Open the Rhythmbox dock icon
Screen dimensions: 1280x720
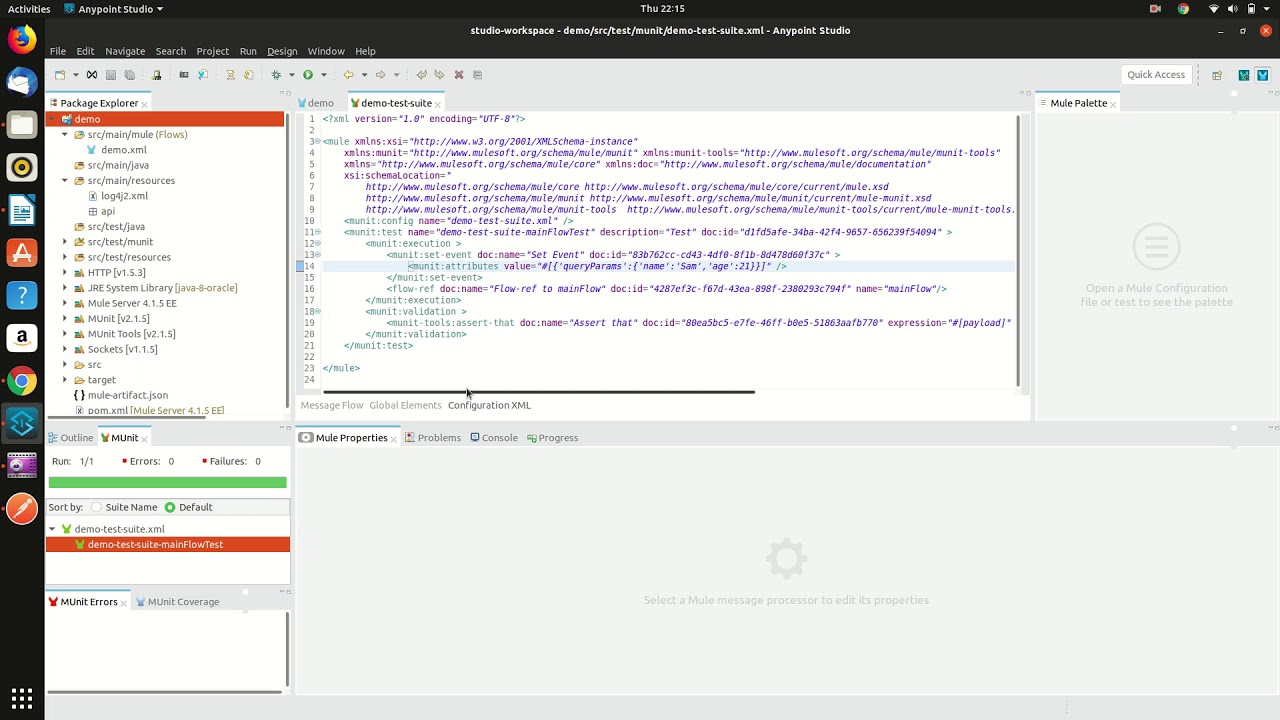(x=22, y=167)
